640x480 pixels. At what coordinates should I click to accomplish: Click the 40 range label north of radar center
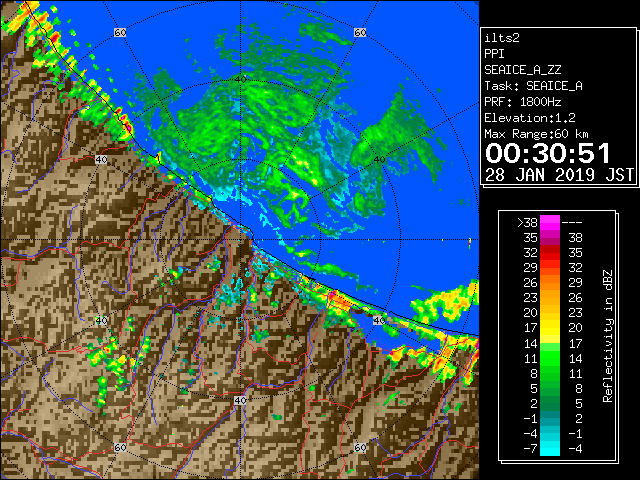click(x=240, y=79)
